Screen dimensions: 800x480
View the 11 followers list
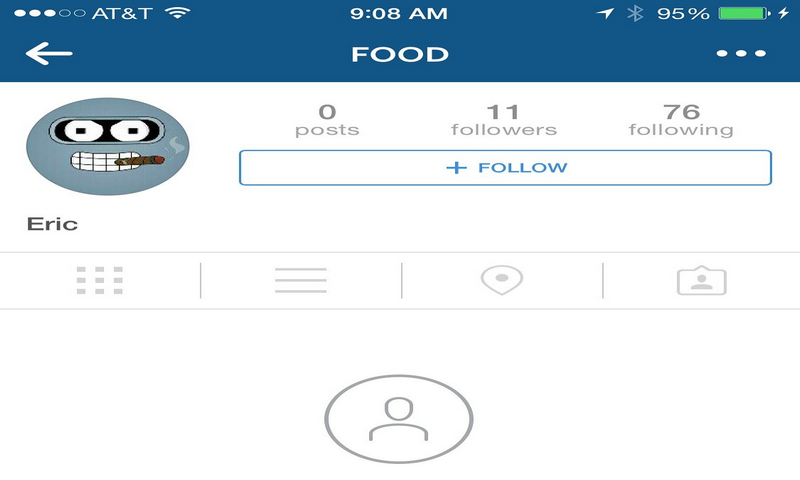(504, 120)
